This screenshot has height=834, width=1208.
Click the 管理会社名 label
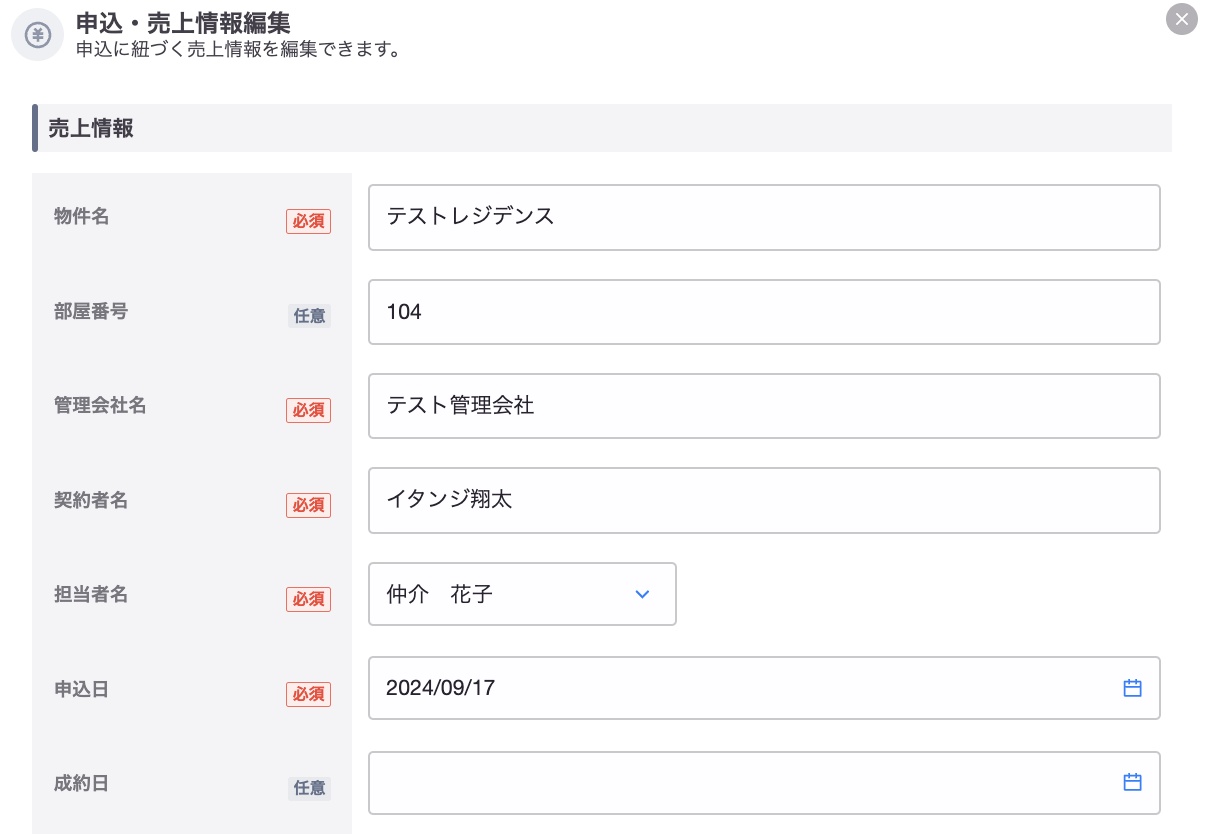tap(100, 405)
